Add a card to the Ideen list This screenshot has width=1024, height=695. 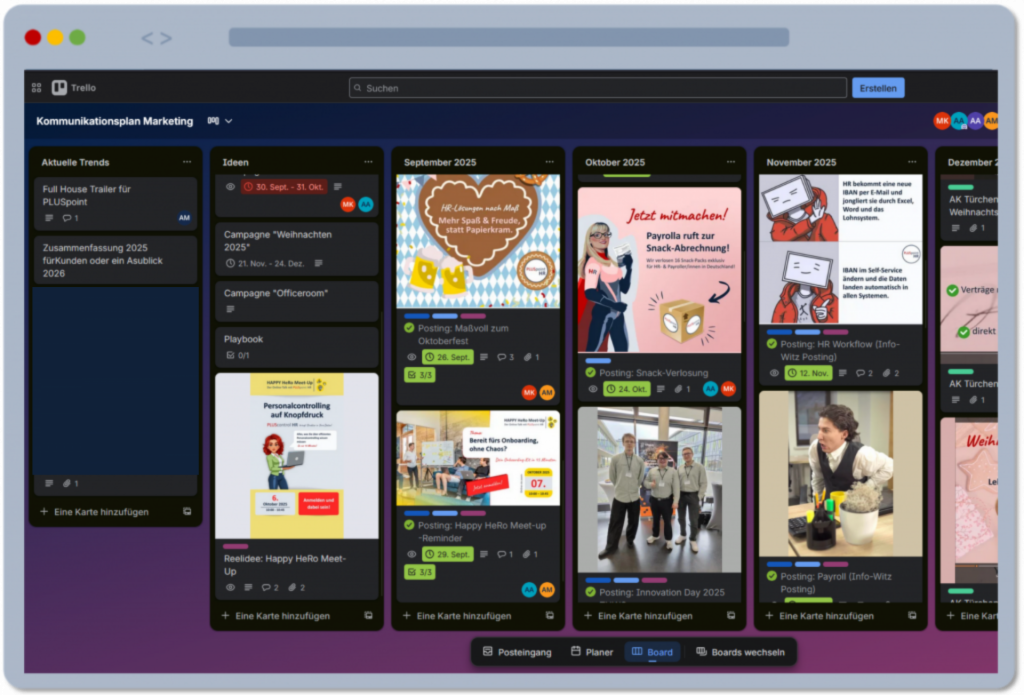click(275, 616)
